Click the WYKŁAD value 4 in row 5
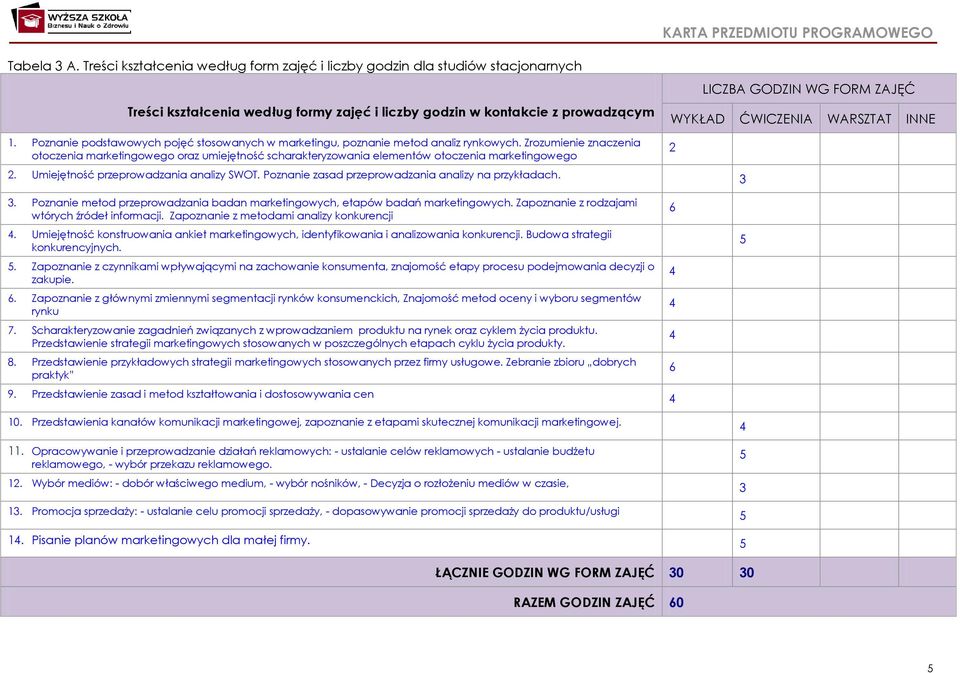 [672, 271]
